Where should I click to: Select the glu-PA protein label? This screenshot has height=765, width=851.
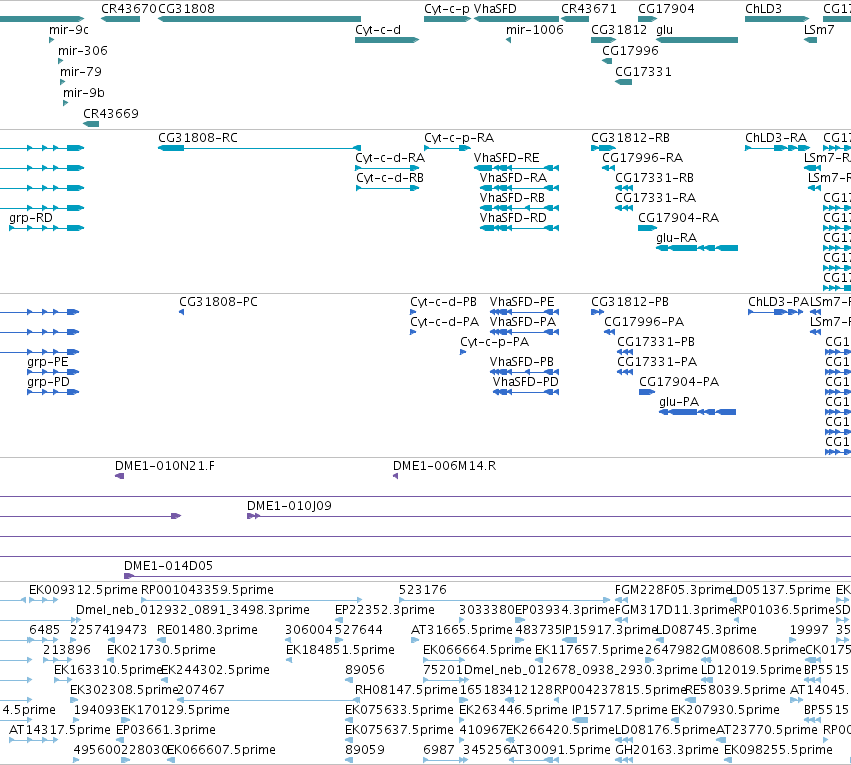[678, 402]
